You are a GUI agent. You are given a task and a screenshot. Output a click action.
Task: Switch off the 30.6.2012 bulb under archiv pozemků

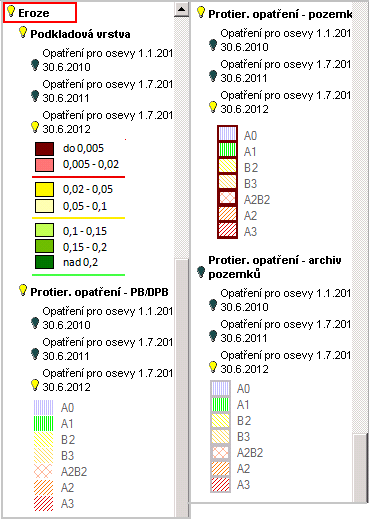(x=213, y=367)
